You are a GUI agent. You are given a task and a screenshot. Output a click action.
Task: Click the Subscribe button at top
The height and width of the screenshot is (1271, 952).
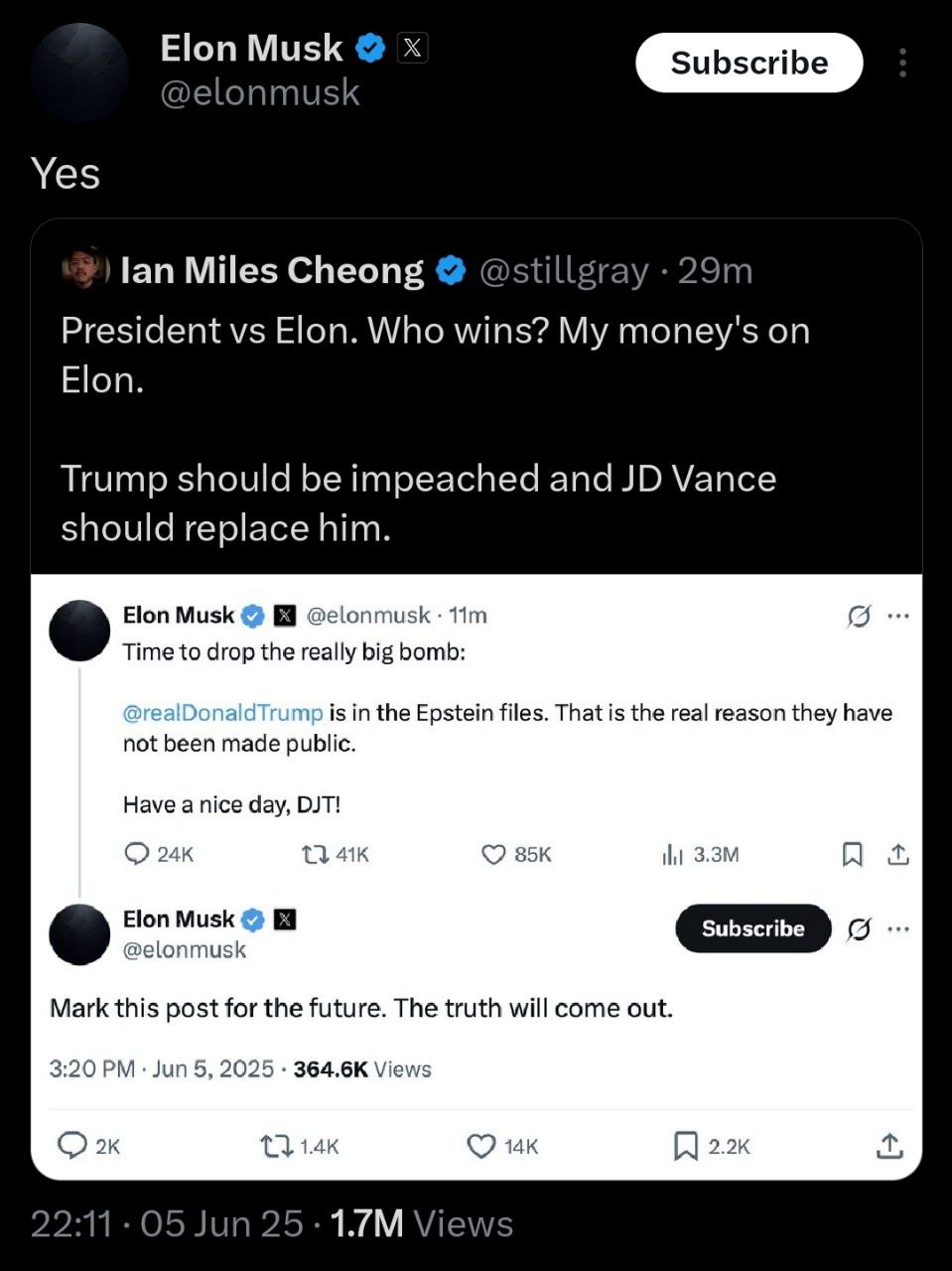(x=748, y=63)
